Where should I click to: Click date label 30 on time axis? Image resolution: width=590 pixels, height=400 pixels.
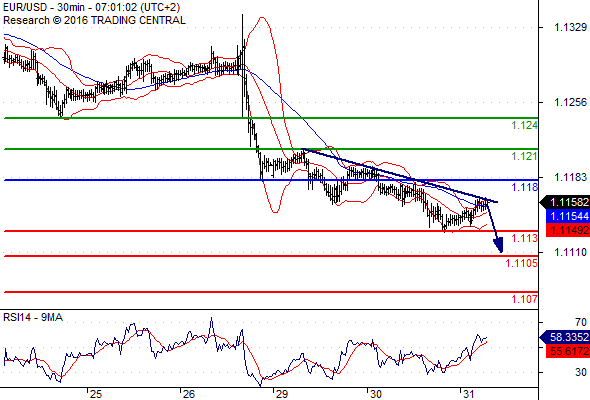(x=376, y=394)
